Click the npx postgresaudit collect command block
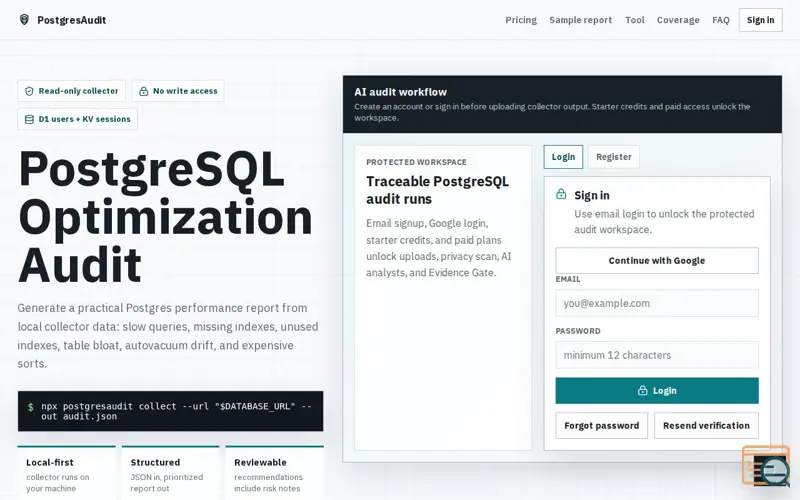 tap(170, 411)
